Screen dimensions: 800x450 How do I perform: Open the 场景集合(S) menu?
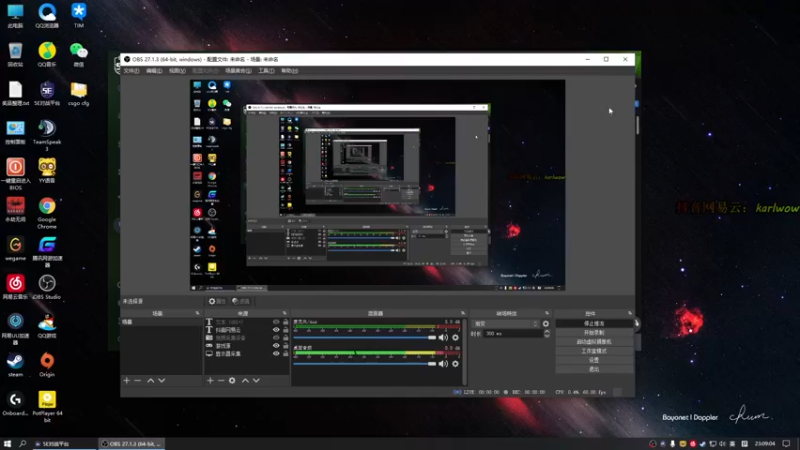(238, 71)
